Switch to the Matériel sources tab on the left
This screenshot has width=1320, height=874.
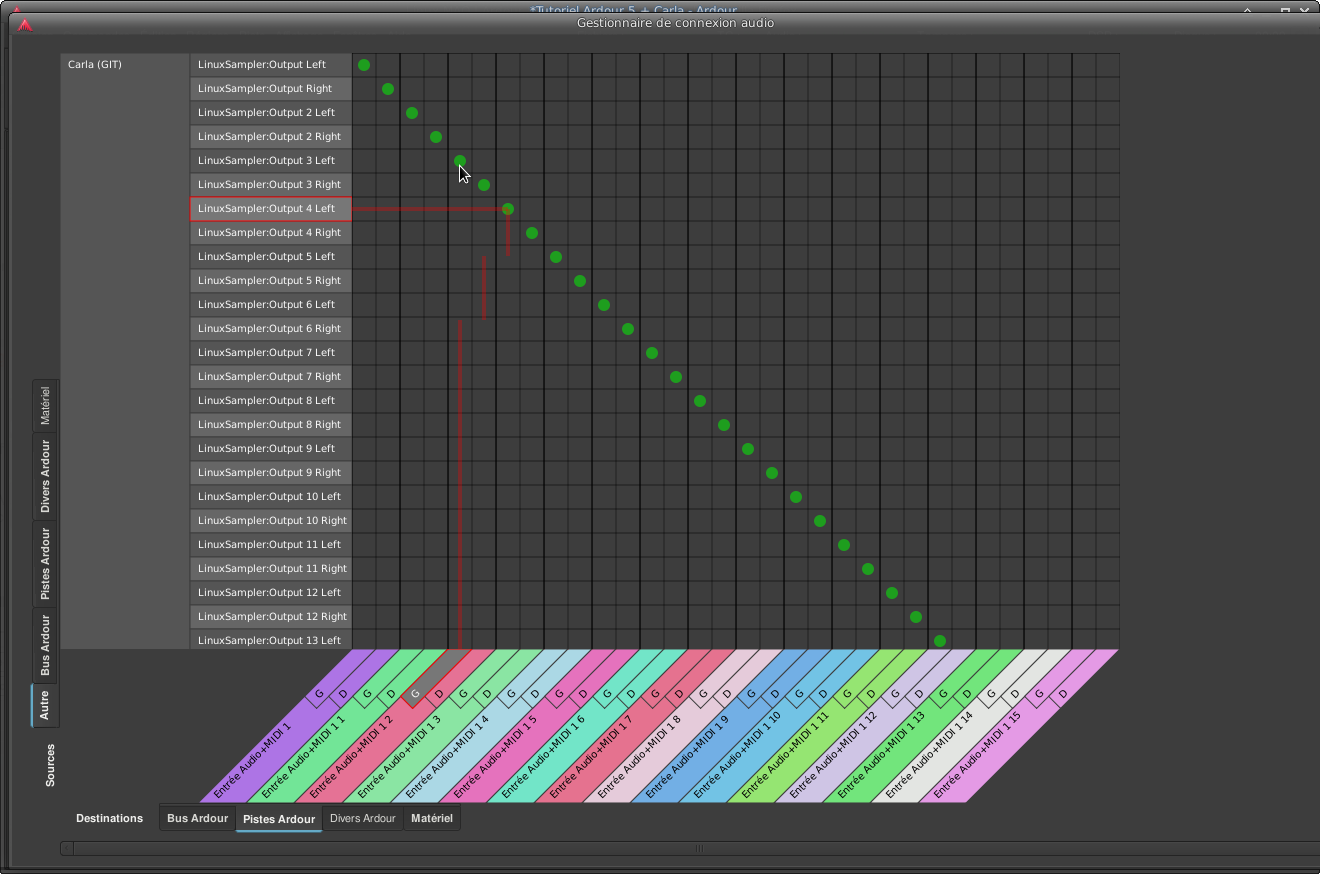tap(45, 405)
